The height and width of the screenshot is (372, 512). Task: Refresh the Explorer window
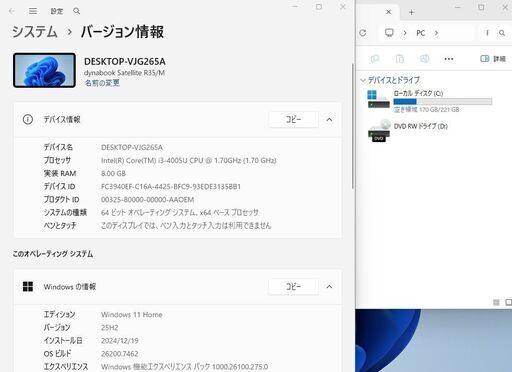pos(363,33)
